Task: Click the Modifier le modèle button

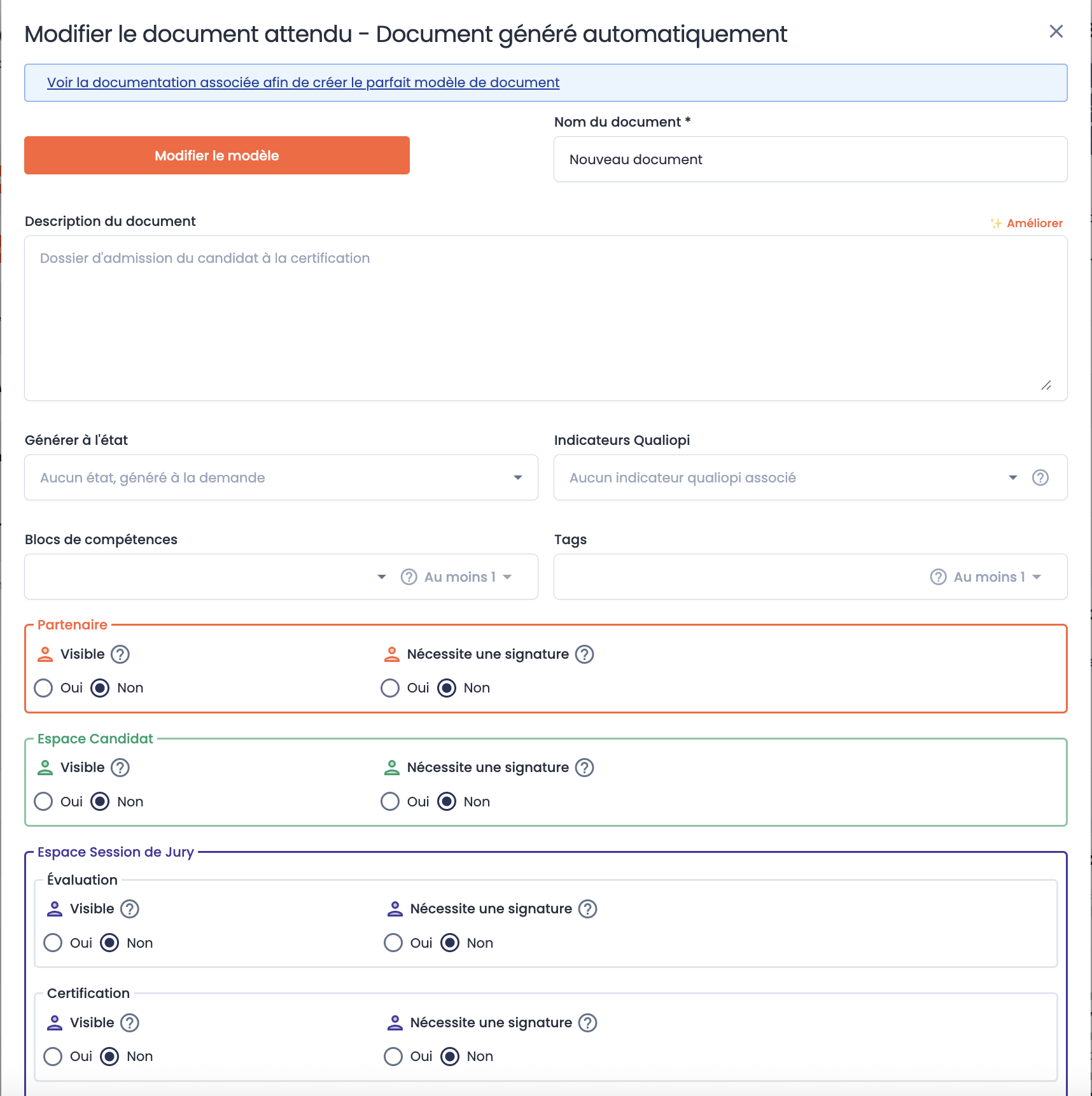Action: (x=217, y=155)
